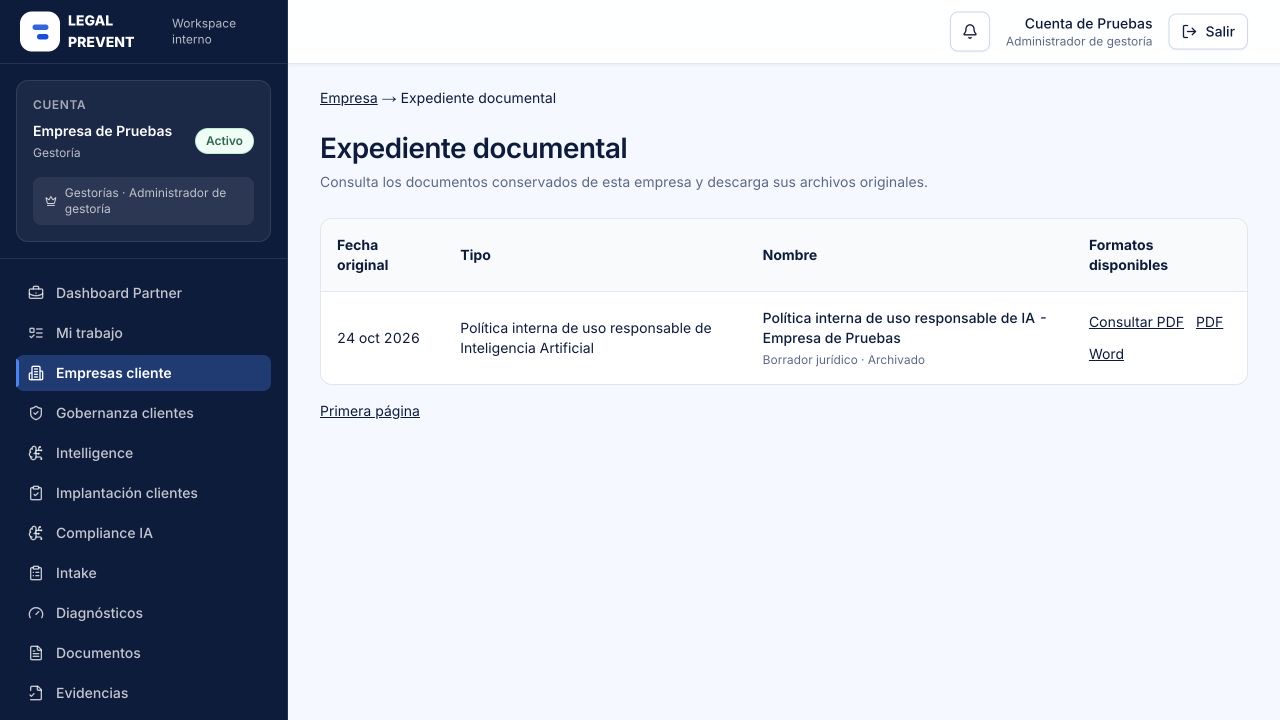1280x720 pixels.
Task: Click the Intake clipboard icon
Action: (x=36, y=573)
